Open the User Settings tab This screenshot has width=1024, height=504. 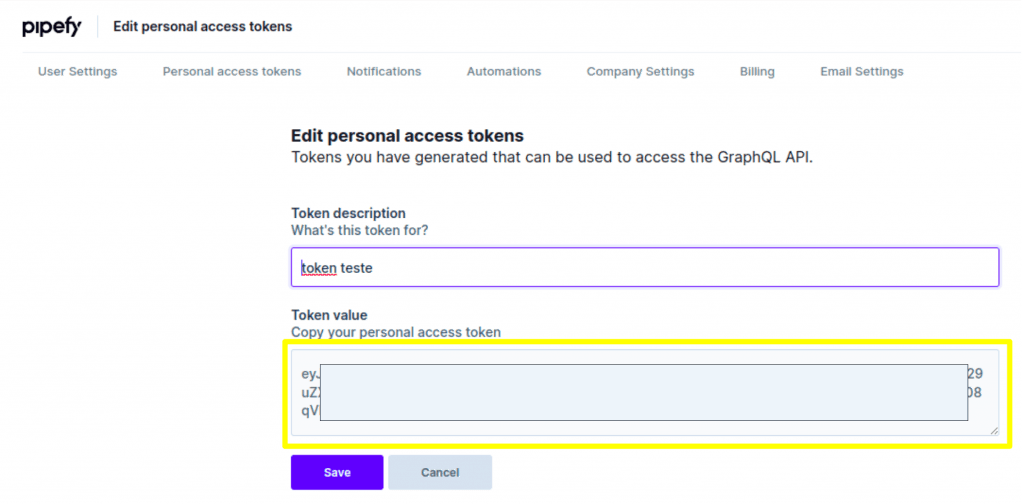[x=77, y=72]
